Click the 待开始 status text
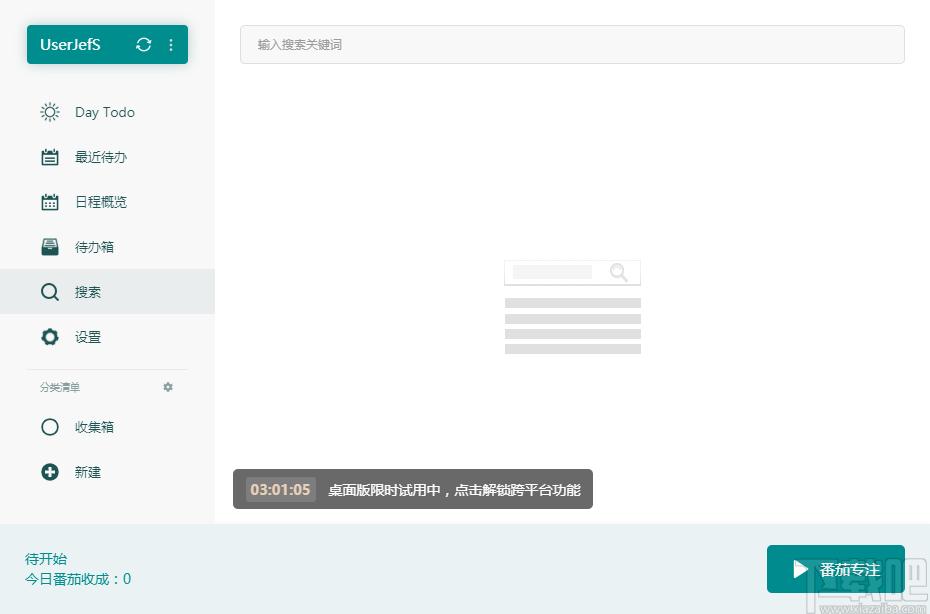This screenshot has width=930, height=614. coord(46,559)
